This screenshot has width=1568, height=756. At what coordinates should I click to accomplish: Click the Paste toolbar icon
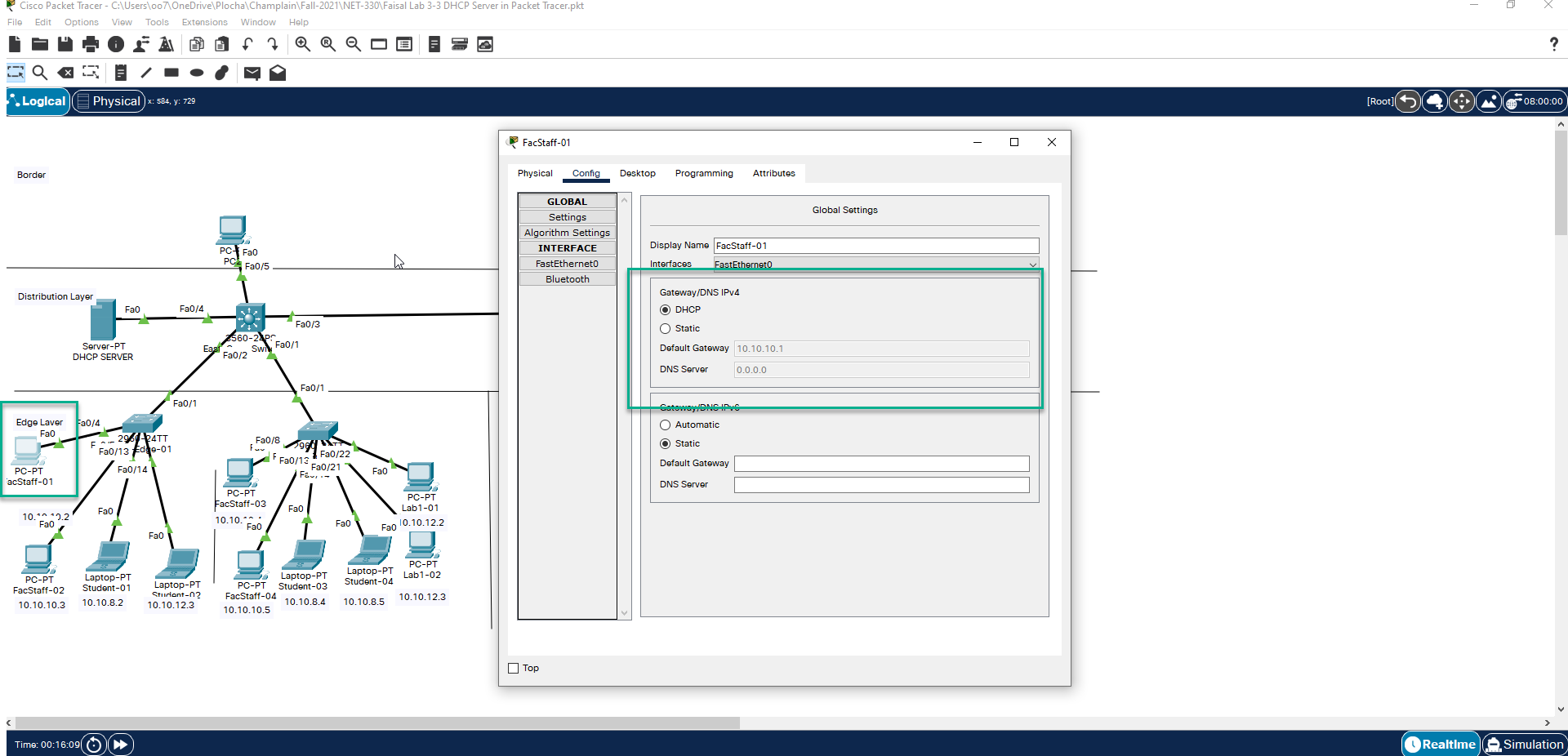pyautogui.click(x=222, y=44)
